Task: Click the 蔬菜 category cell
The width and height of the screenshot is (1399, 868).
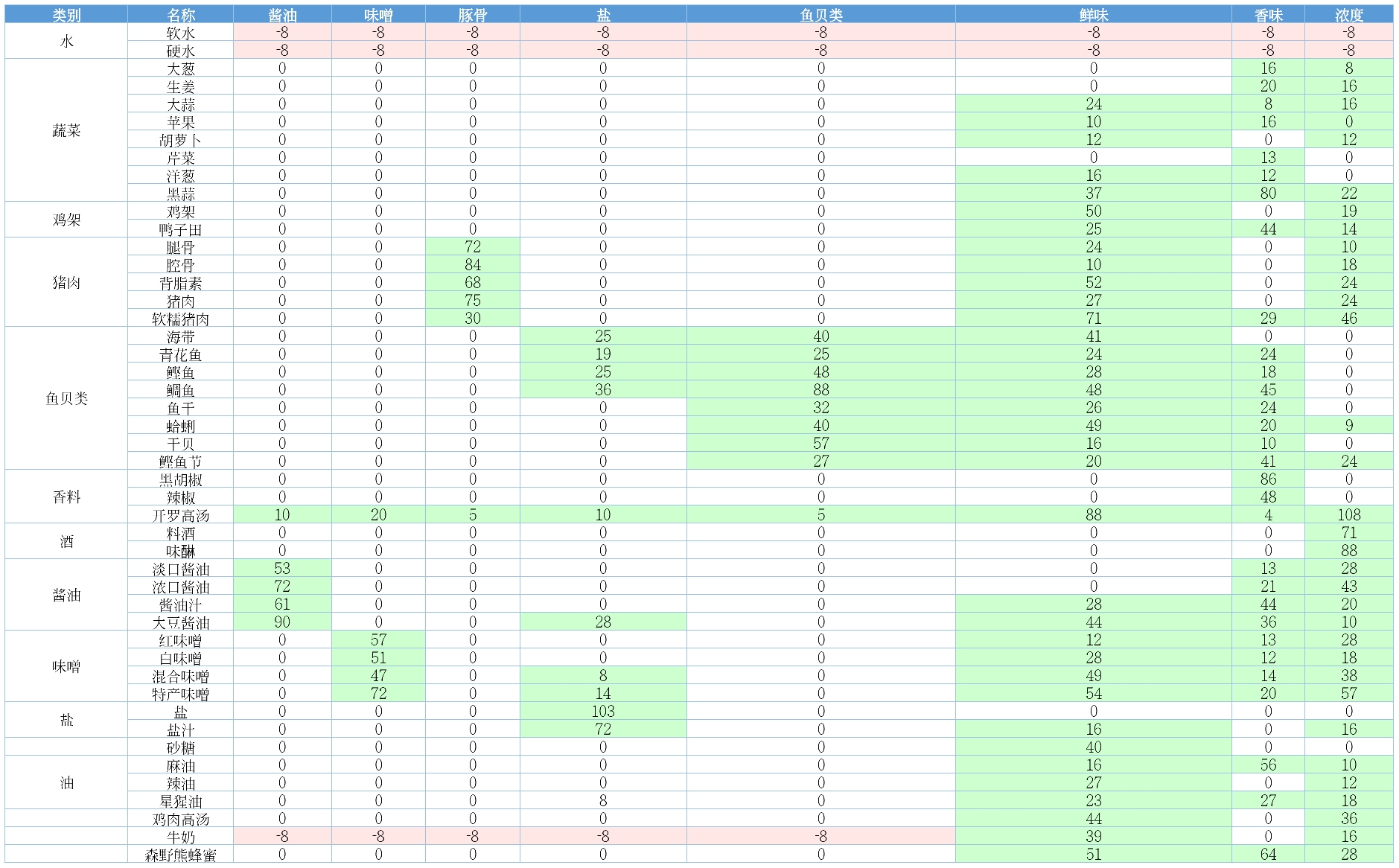Action: pyautogui.click(x=66, y=131)
